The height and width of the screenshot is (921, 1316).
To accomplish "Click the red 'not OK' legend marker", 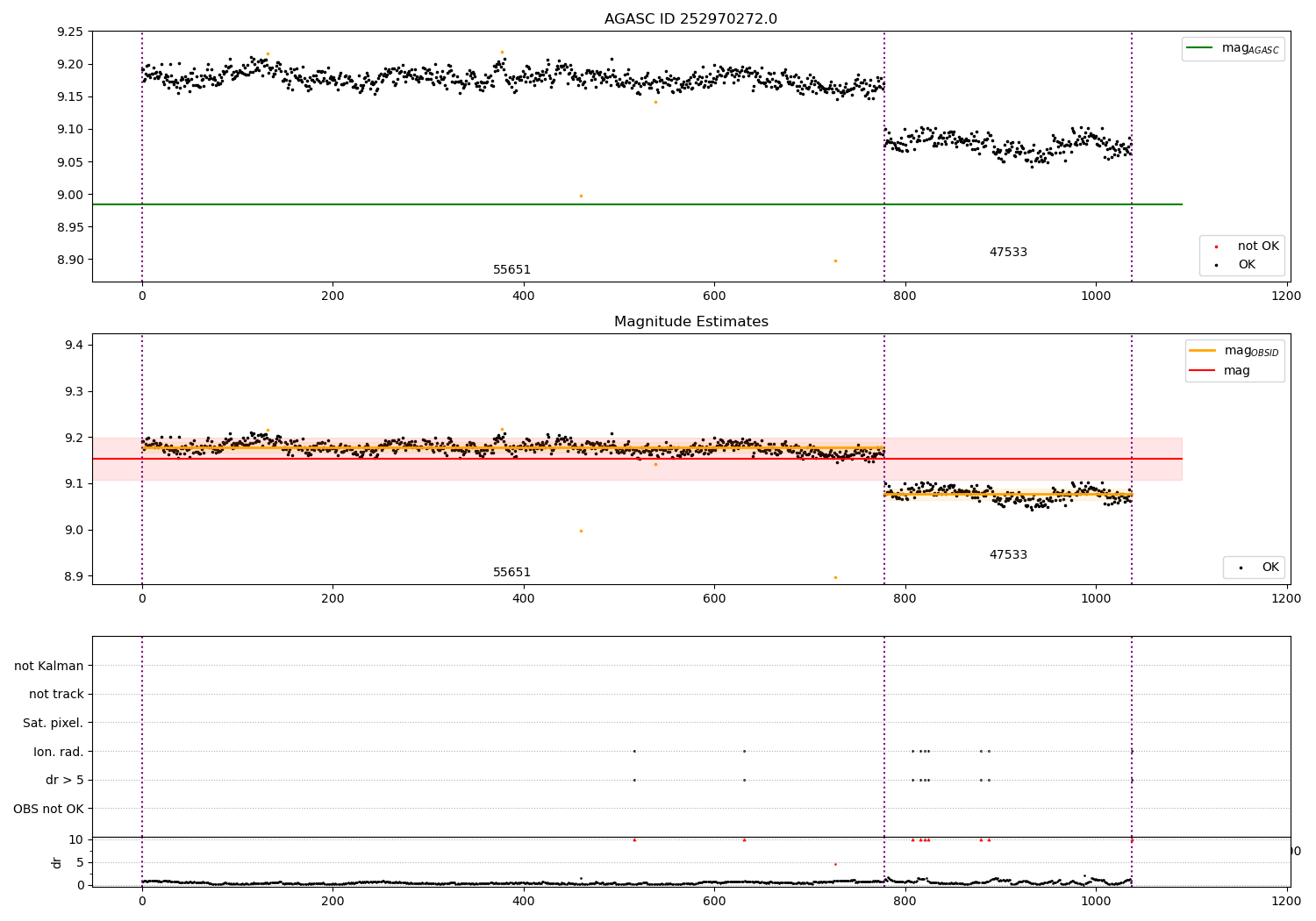I will [1216, 246].
